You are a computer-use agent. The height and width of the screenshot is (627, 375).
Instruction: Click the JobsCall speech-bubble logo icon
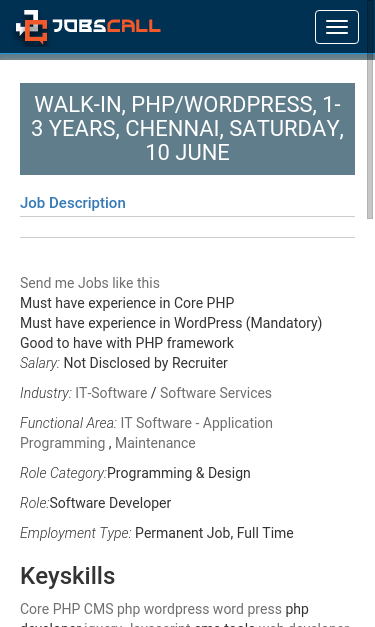pos(32,27)
